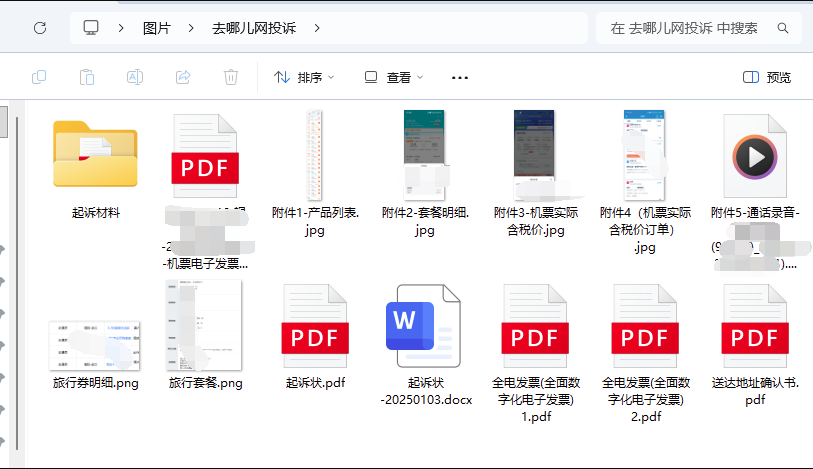Go to 图片 in breadcrumb path
This screenshot has width=813, height=469.
156,28
